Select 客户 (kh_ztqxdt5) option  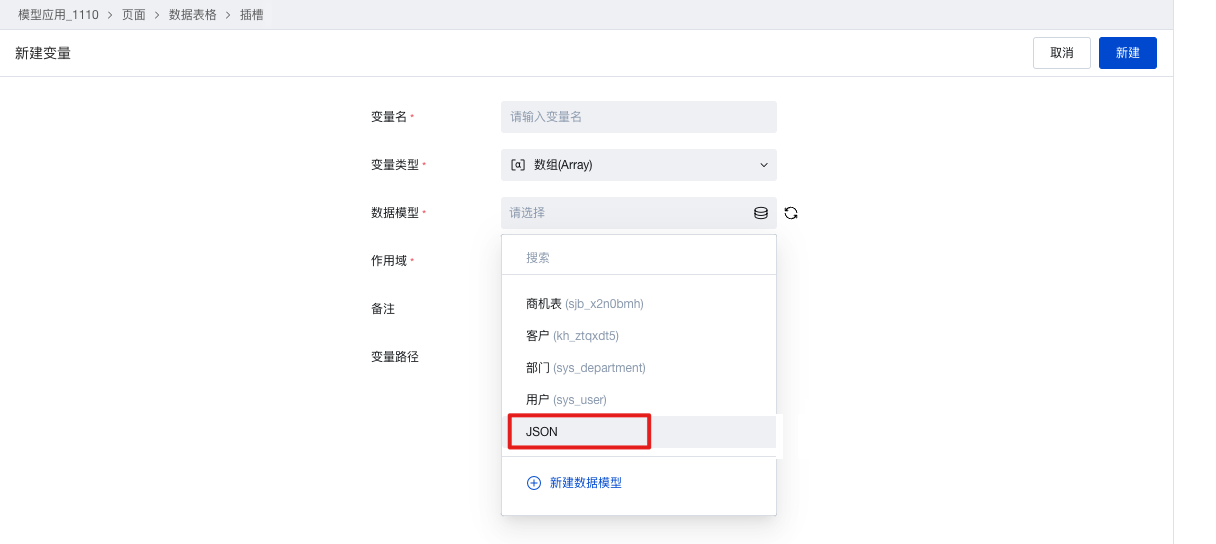coord(638,336)
